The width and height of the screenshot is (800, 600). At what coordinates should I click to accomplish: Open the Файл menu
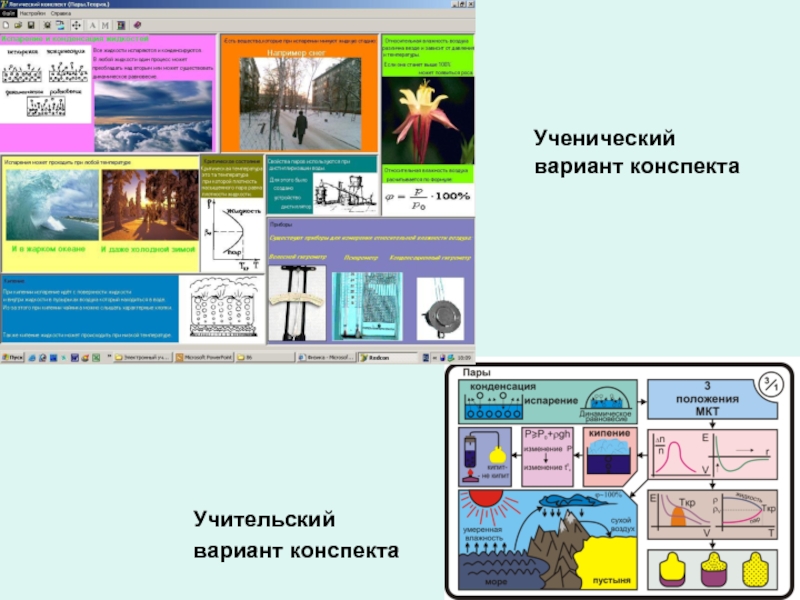(x=8, y=13)
